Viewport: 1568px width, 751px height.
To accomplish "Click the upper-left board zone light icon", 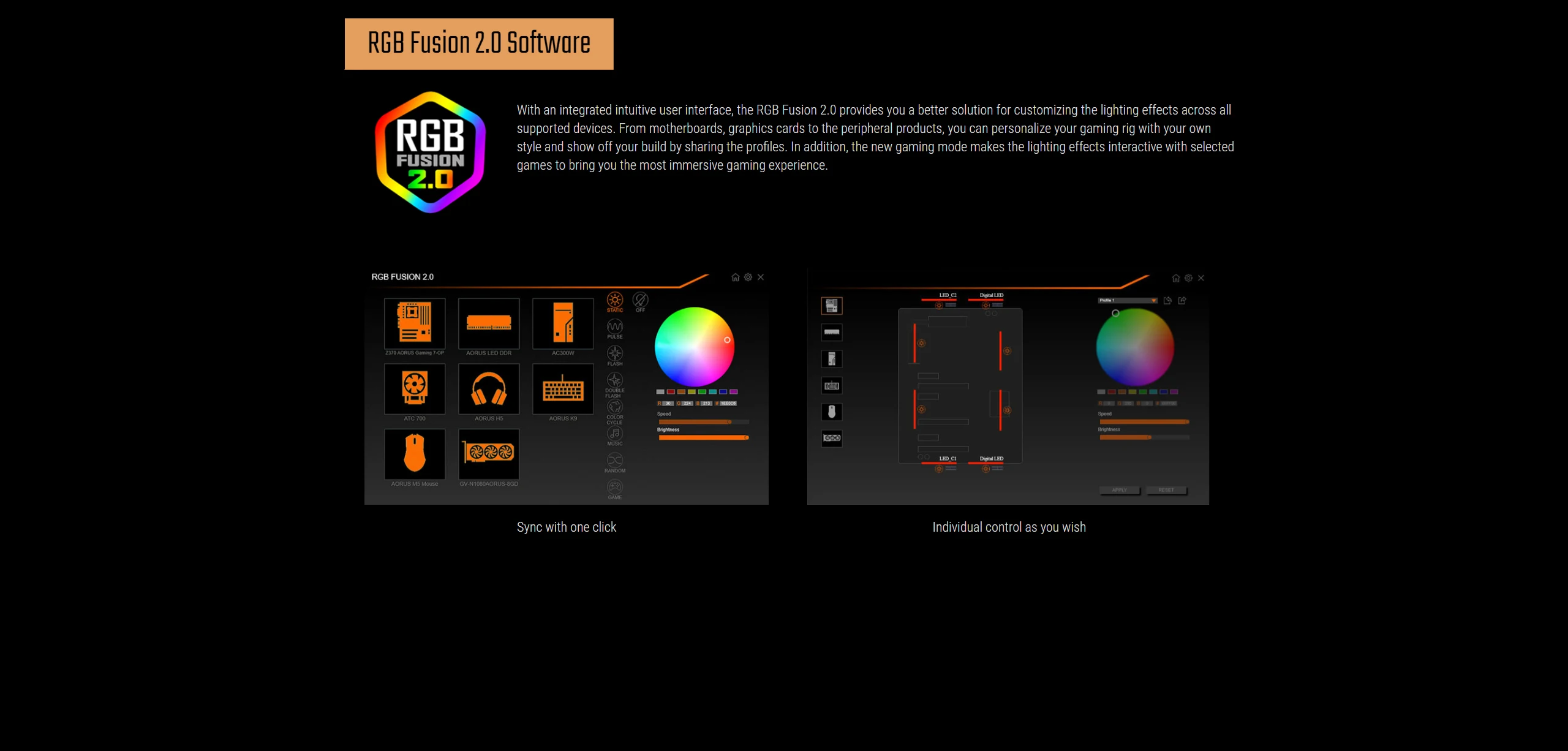I will (921, 343).
